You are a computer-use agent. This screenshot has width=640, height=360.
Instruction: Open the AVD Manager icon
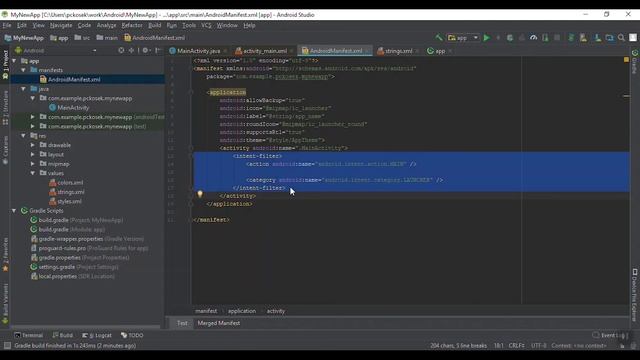583,38
